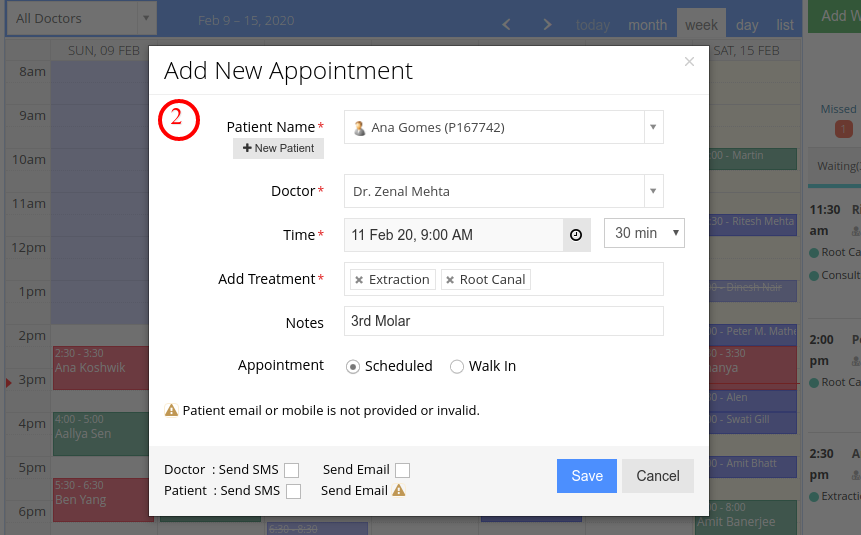
Task: Select the Walk In appointment option
Action: coord(457,366)
